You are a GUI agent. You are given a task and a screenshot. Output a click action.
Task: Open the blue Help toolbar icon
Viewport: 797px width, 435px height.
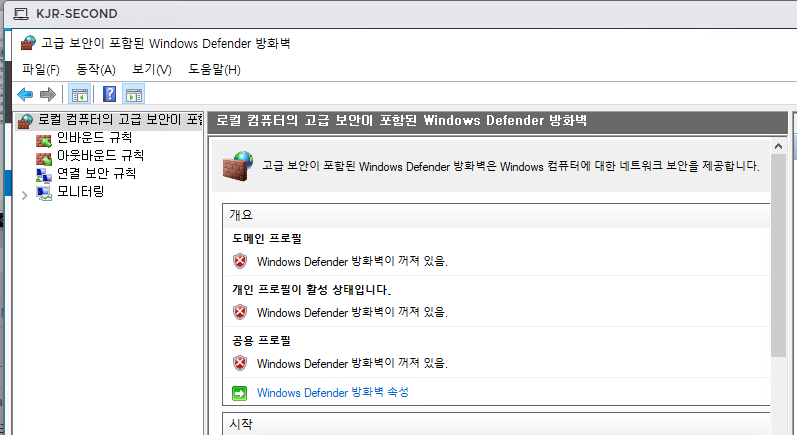pos(109,94)
